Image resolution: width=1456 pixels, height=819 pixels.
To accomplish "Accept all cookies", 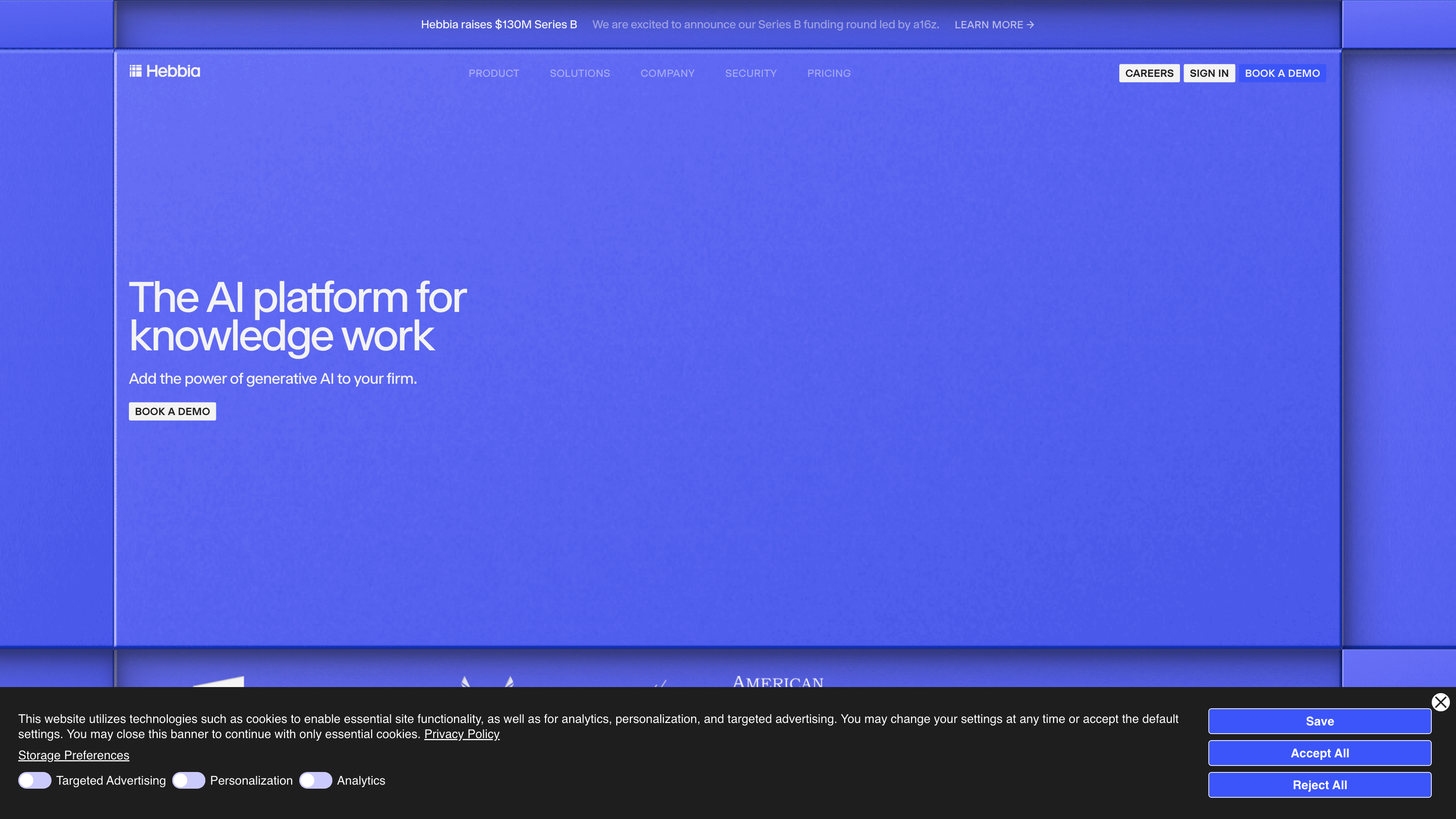I will tap(1319, 753).
